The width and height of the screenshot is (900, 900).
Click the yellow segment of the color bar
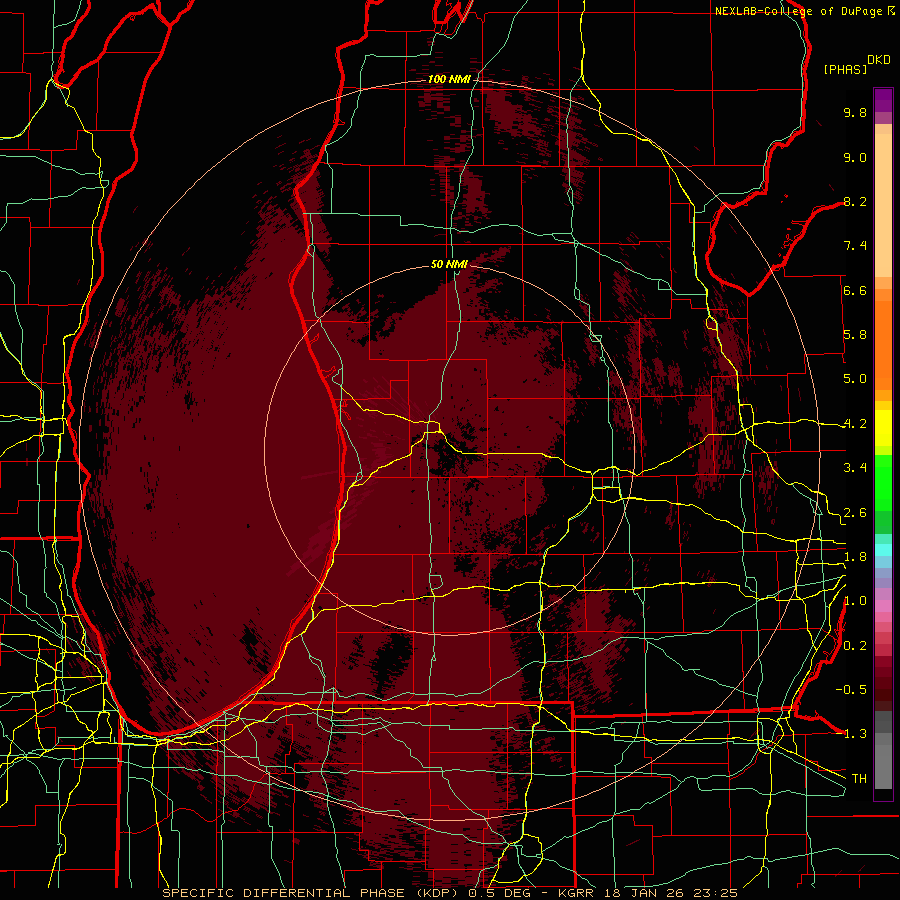coord(883,428)
